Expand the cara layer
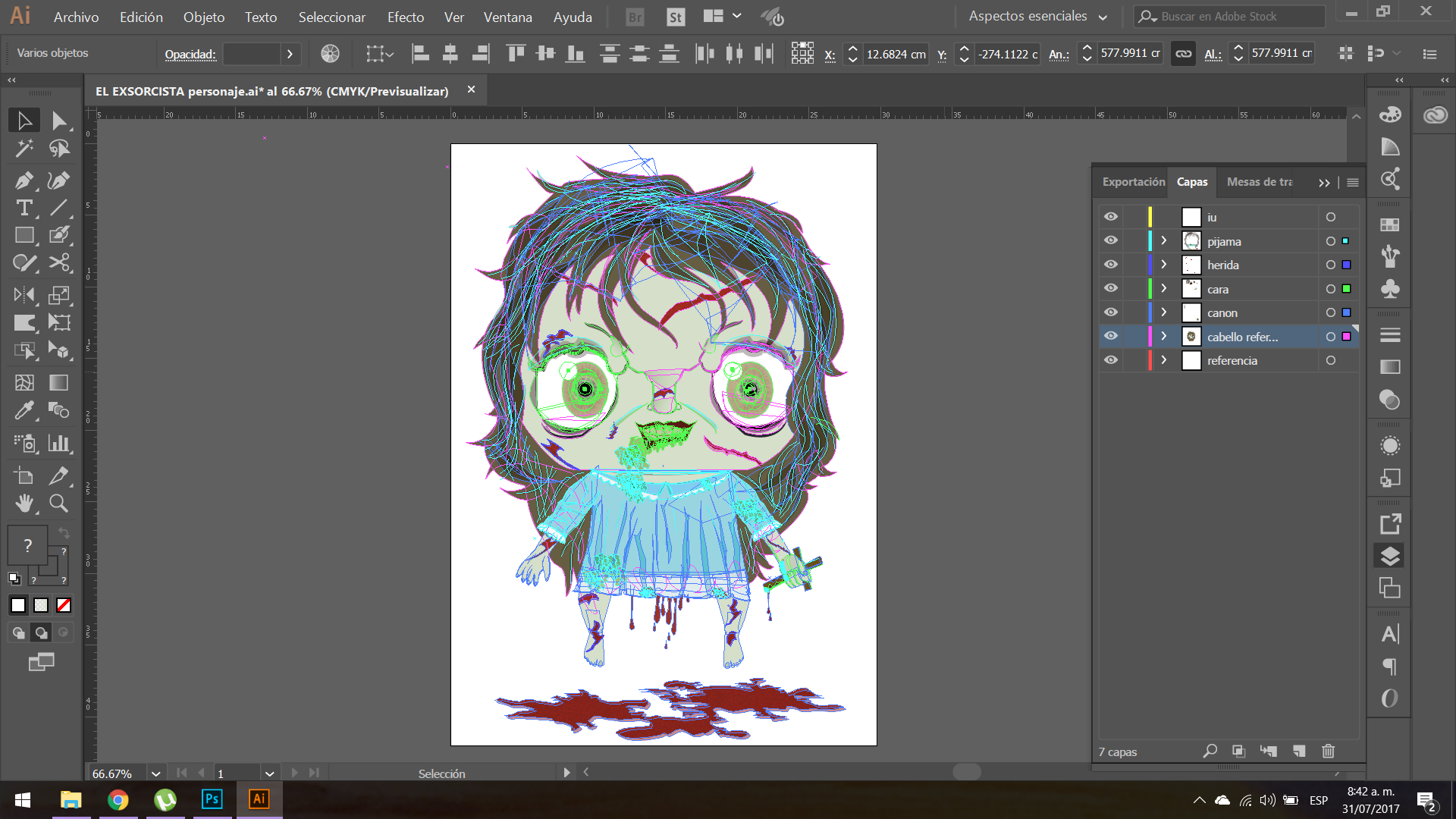 tap(1164, 288)
